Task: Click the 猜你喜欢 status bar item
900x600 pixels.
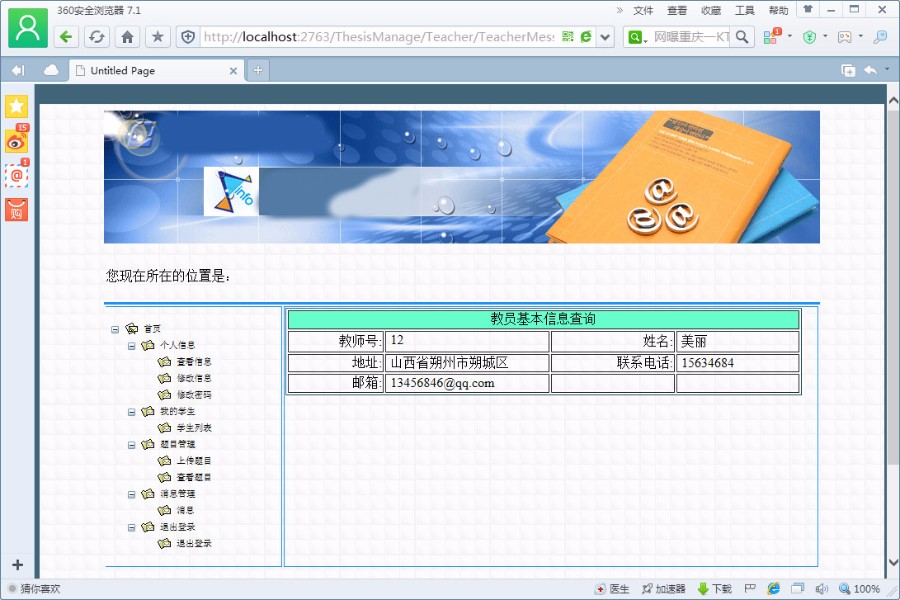Action: coord(34,589)
